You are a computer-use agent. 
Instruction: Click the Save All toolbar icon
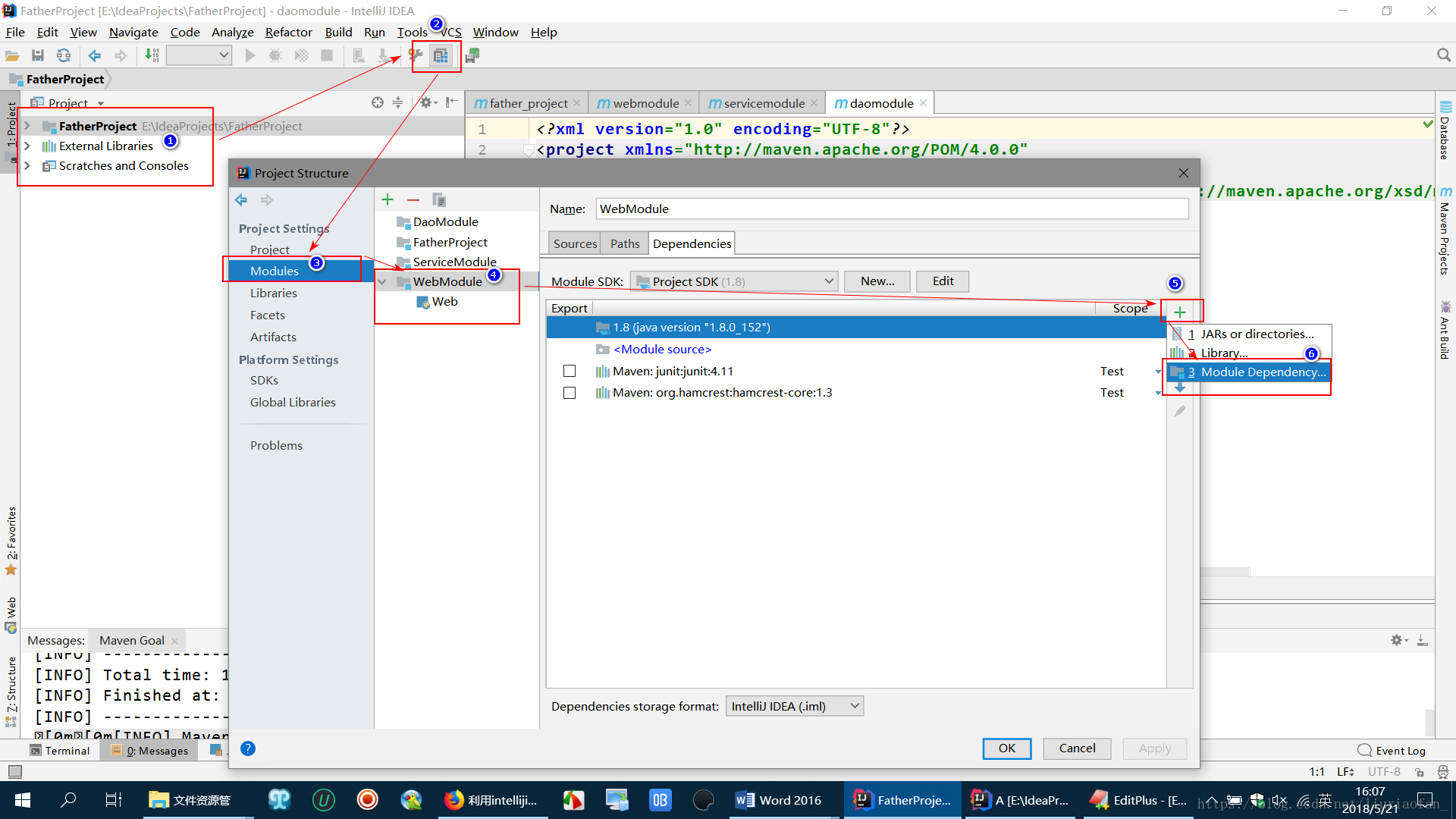38,55
